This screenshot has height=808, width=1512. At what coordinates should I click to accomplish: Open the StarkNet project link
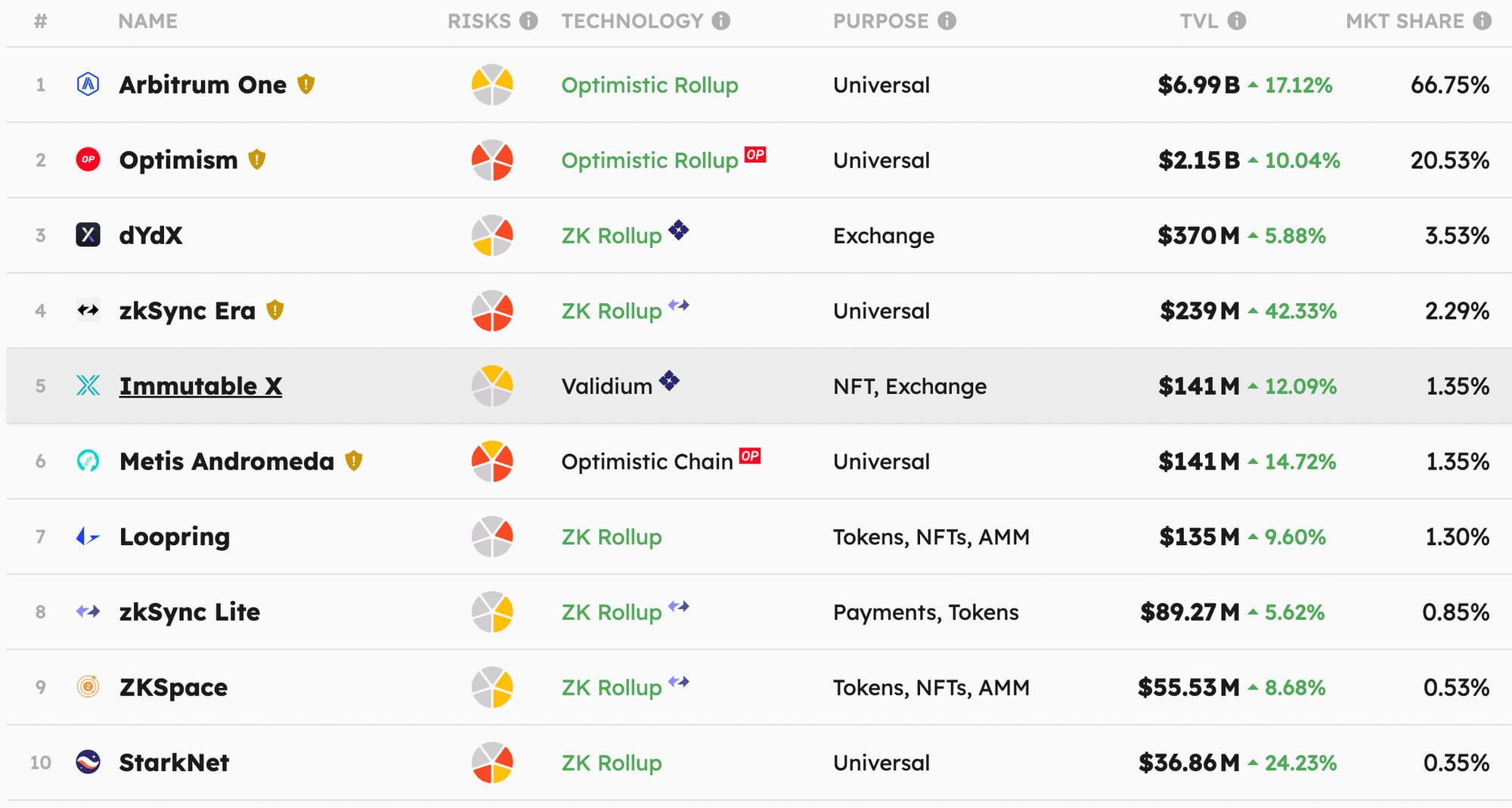point(175,763)
